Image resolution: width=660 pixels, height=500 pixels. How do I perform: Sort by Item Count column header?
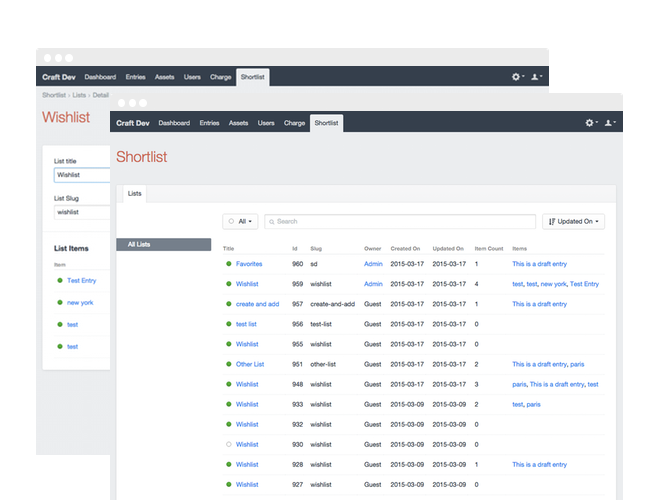pyautogui.click(x=489, y=249)
